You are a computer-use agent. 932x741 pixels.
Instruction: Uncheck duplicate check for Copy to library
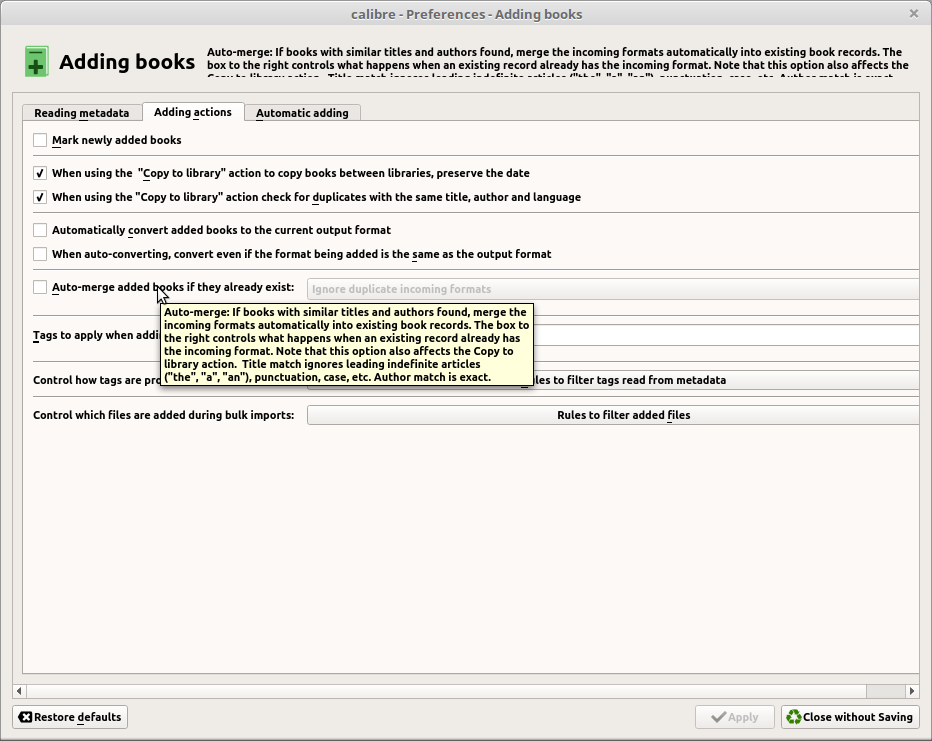[40, 197]
